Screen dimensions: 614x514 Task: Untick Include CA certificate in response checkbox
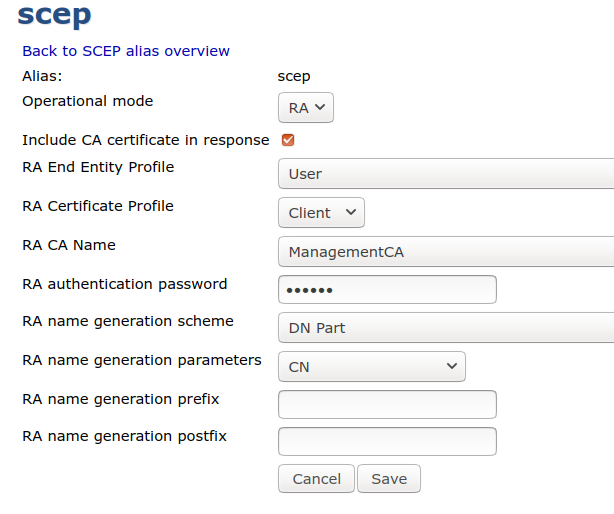pyautogui.click(x=288, y=140)
